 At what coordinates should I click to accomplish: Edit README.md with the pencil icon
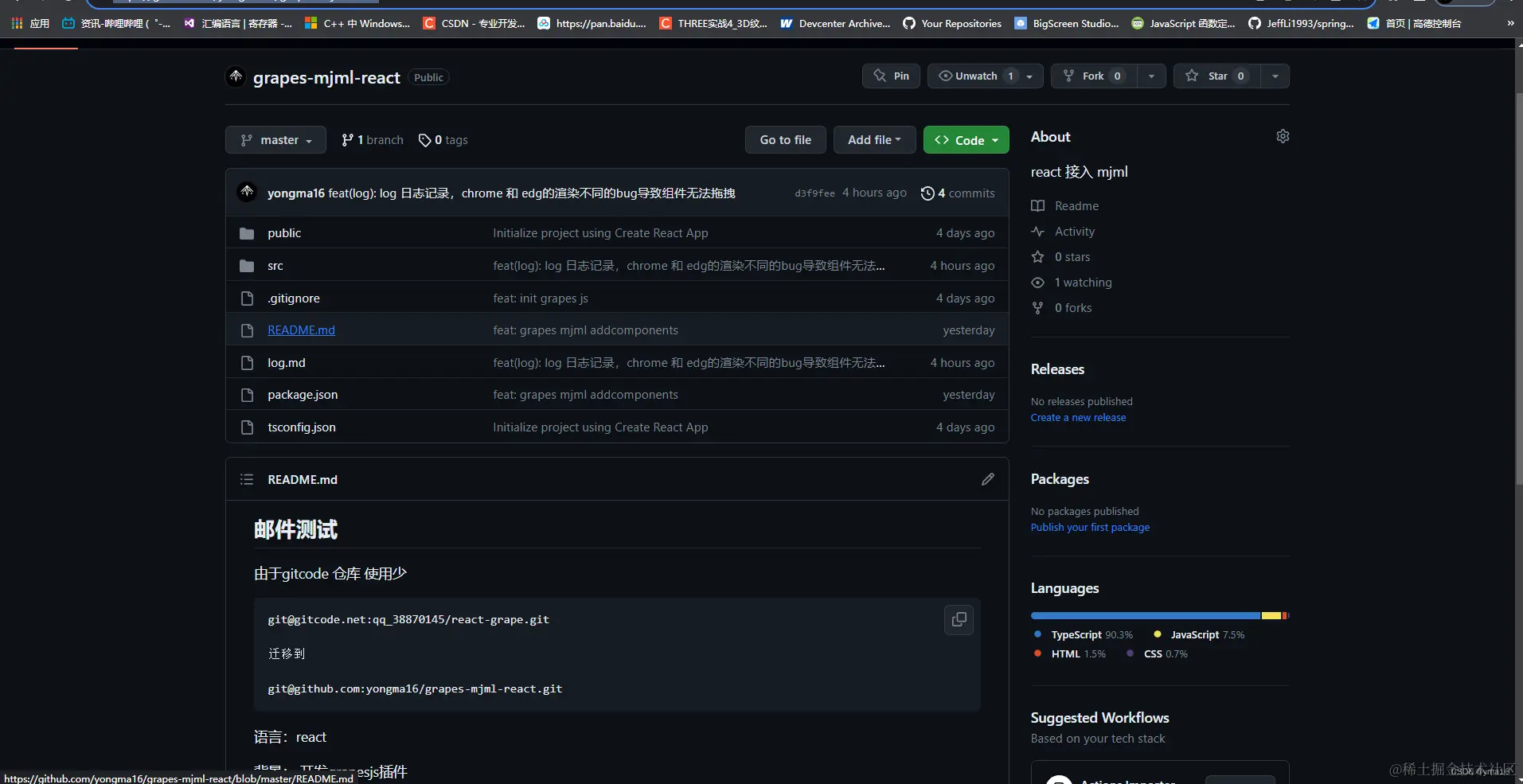(x=988, y=479)
